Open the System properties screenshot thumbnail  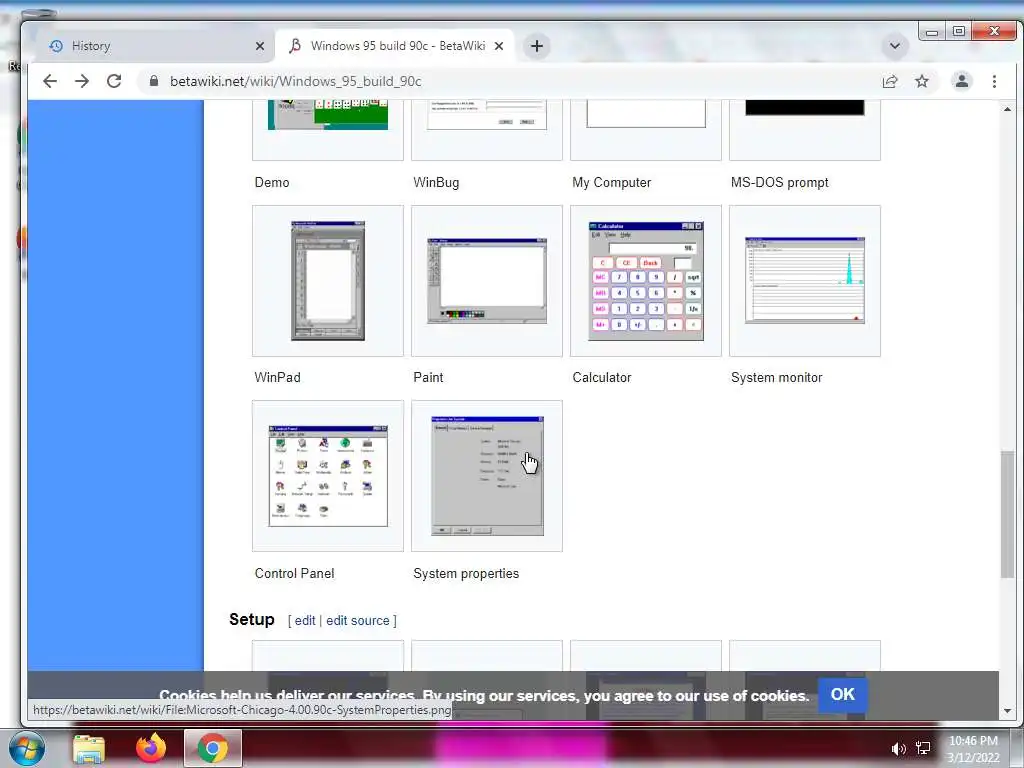(x=487, y=476)
